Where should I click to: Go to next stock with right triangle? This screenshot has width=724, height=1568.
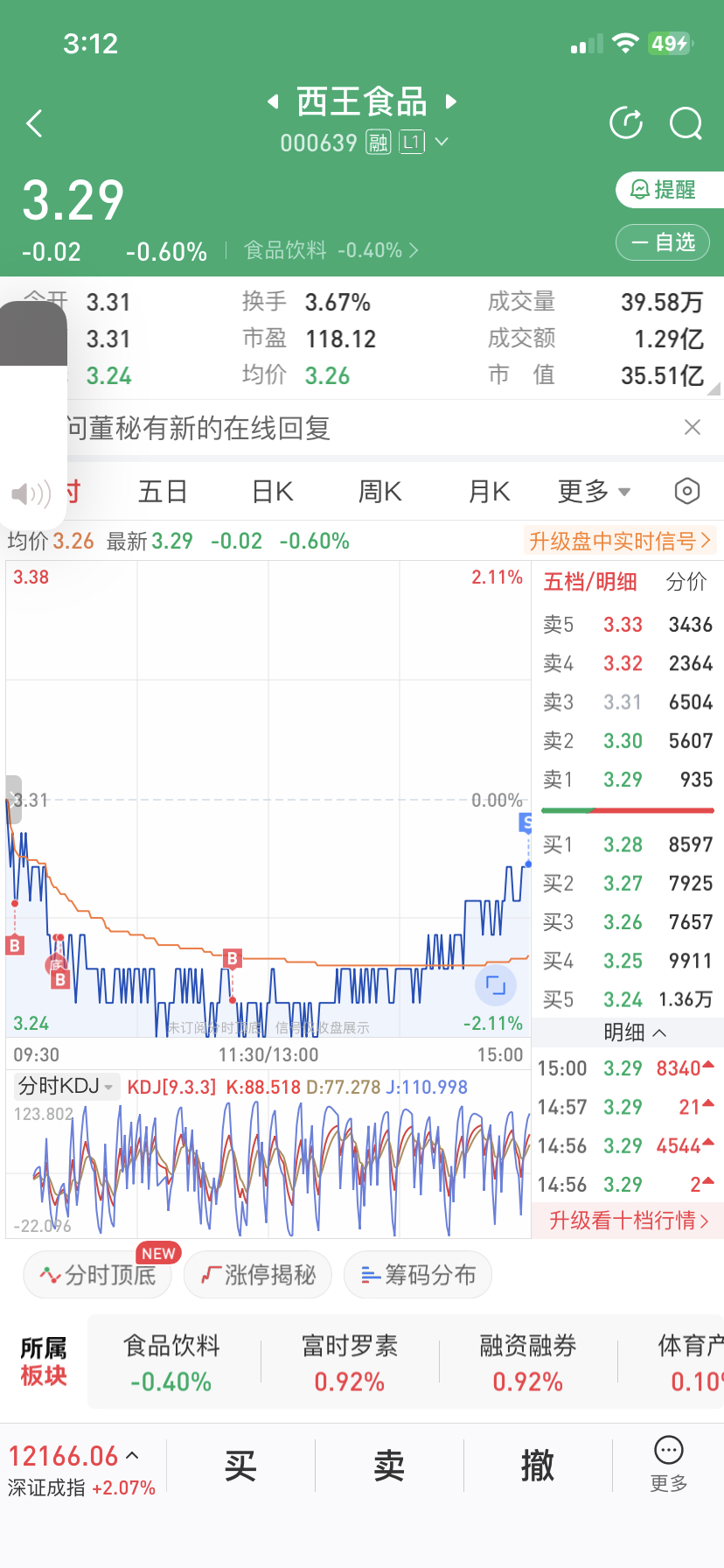point(451,101)
